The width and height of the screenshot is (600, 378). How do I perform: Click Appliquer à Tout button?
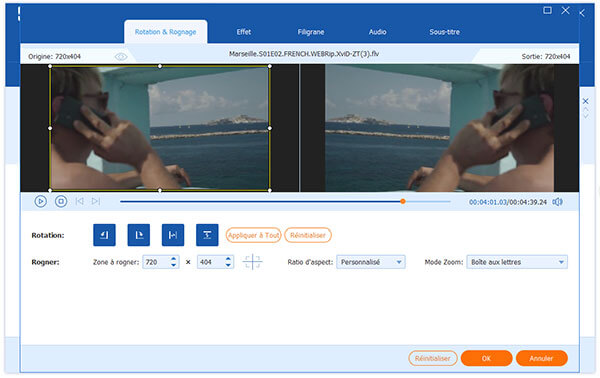click(x=253, y=235)
